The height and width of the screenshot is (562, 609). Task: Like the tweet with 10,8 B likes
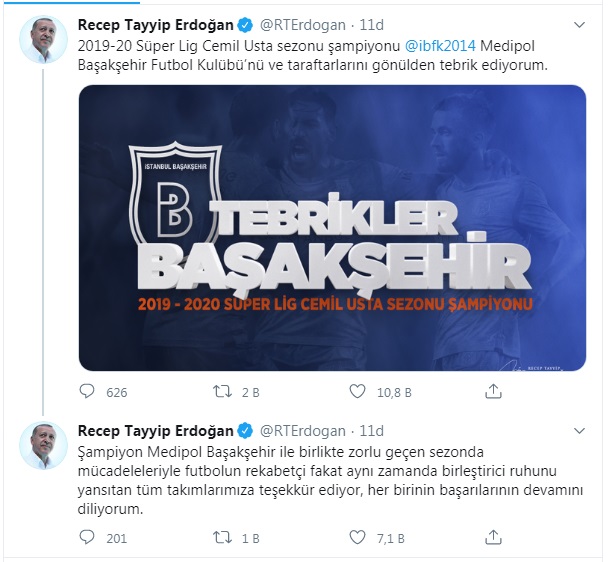[x=357, y=391]
